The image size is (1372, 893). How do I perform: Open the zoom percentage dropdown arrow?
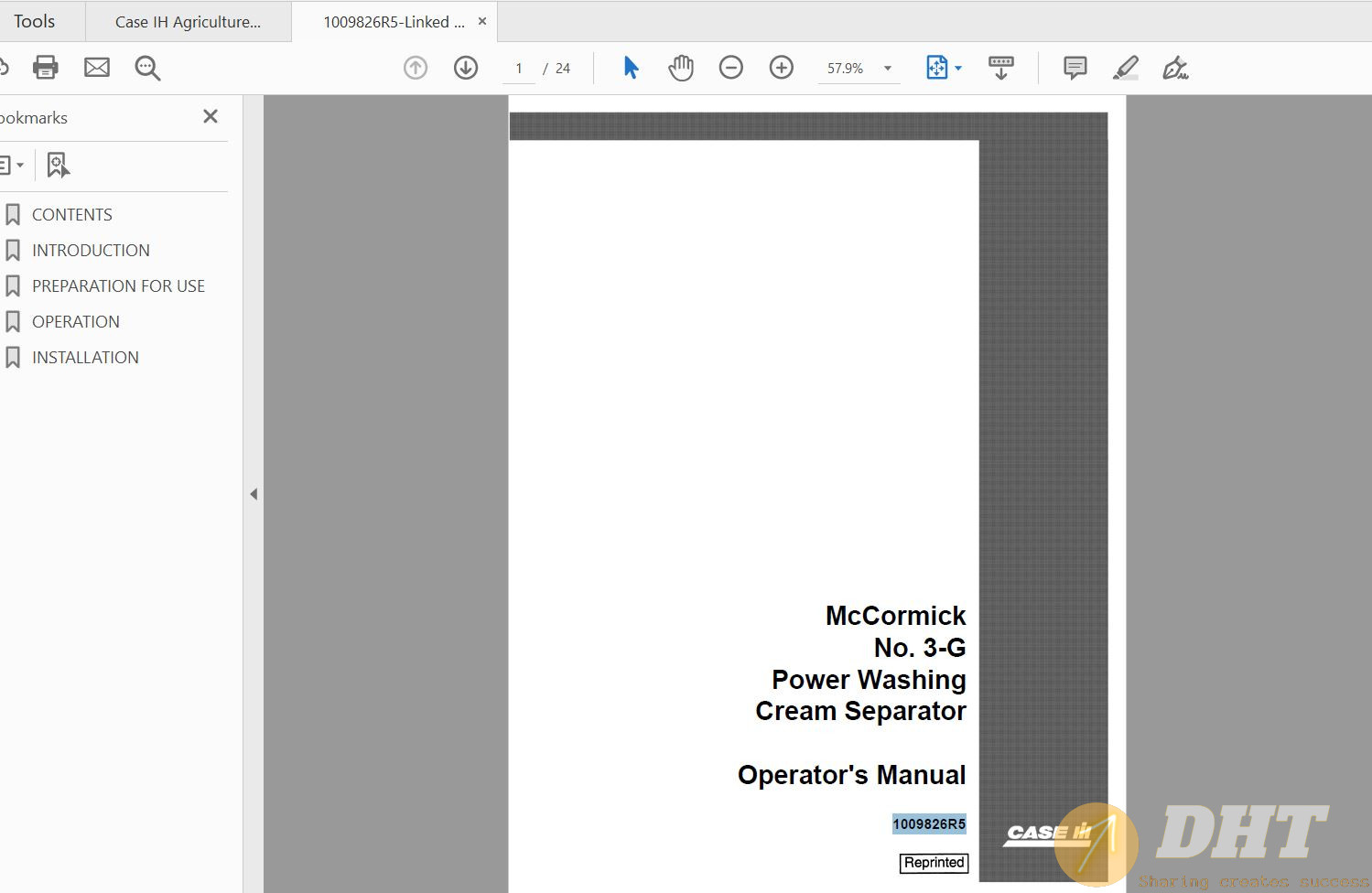coord(888,69)
